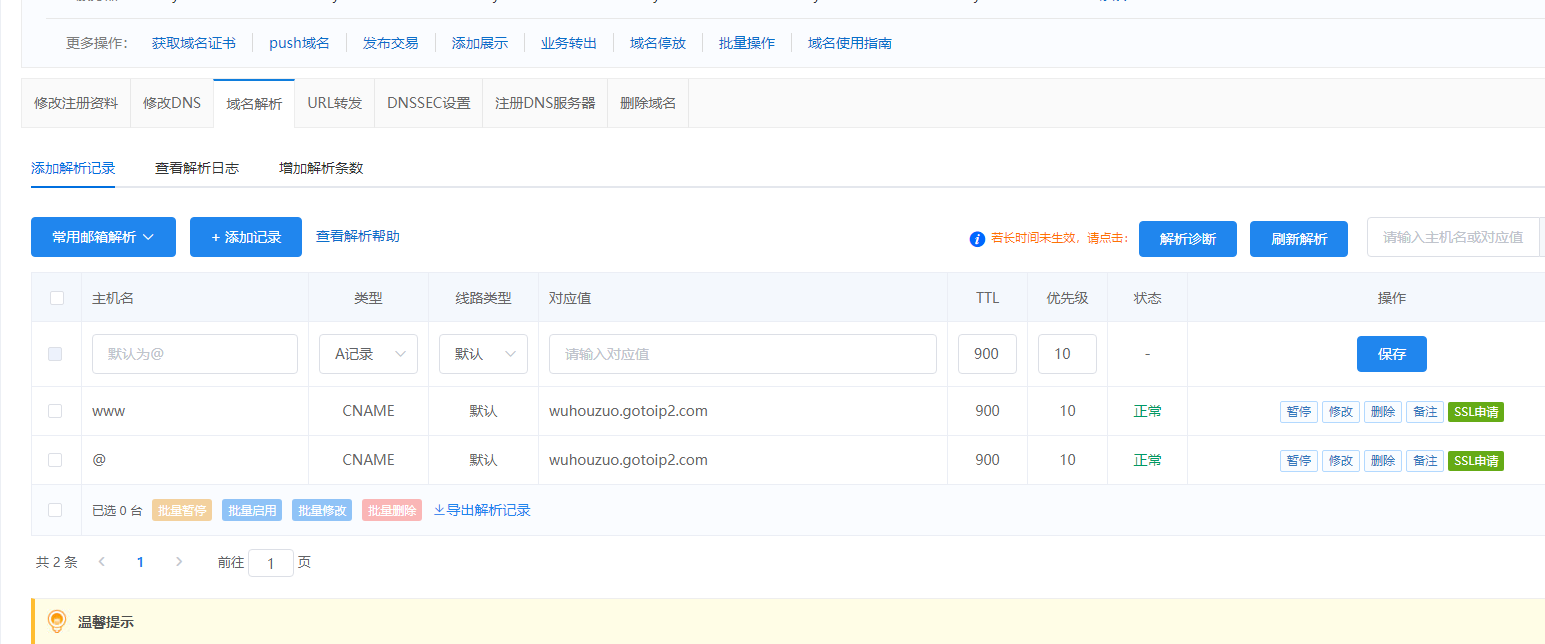Click + 添加记录 button
Image resolution: width=1545 pixels, height=644 pixels.
tap(246, 237)
